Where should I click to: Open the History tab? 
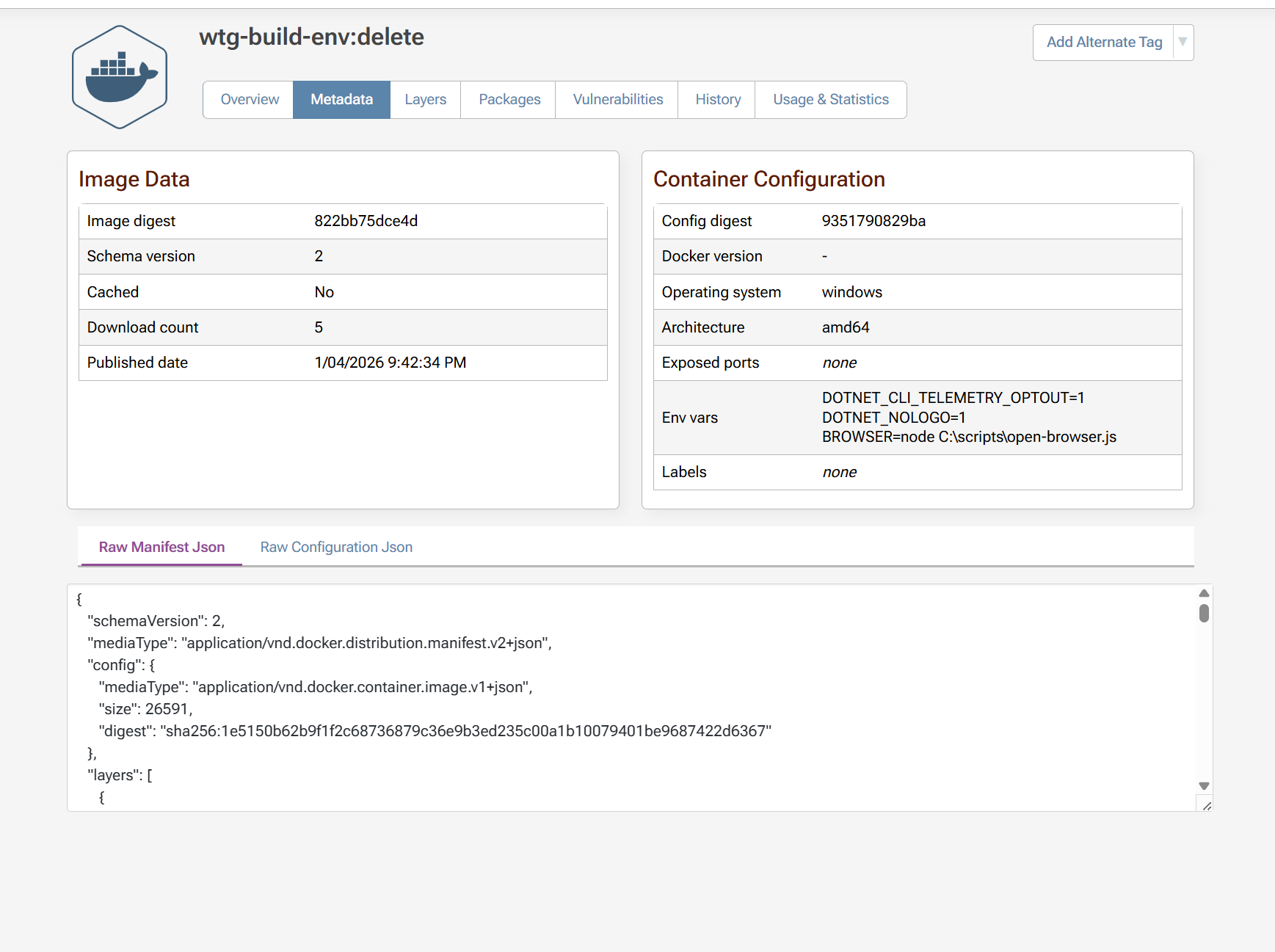click(x=717, y=100)
